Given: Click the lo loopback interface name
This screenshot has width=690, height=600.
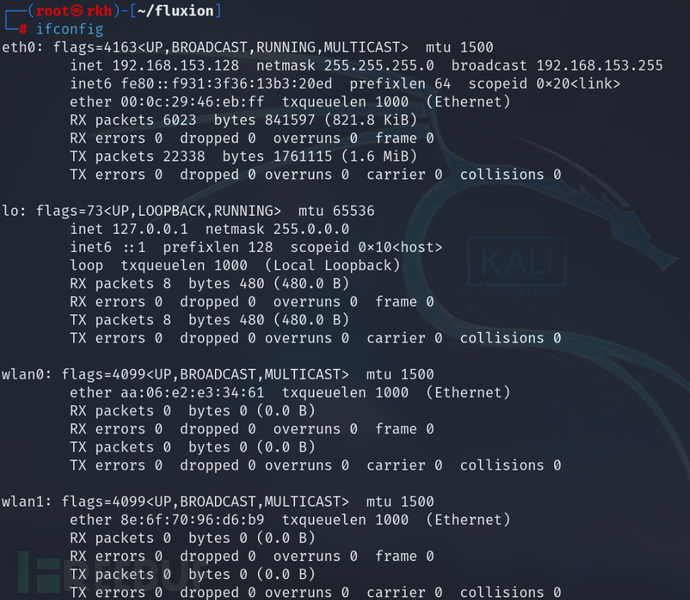Looking at the screenshot, I should [x=10, y=211].
